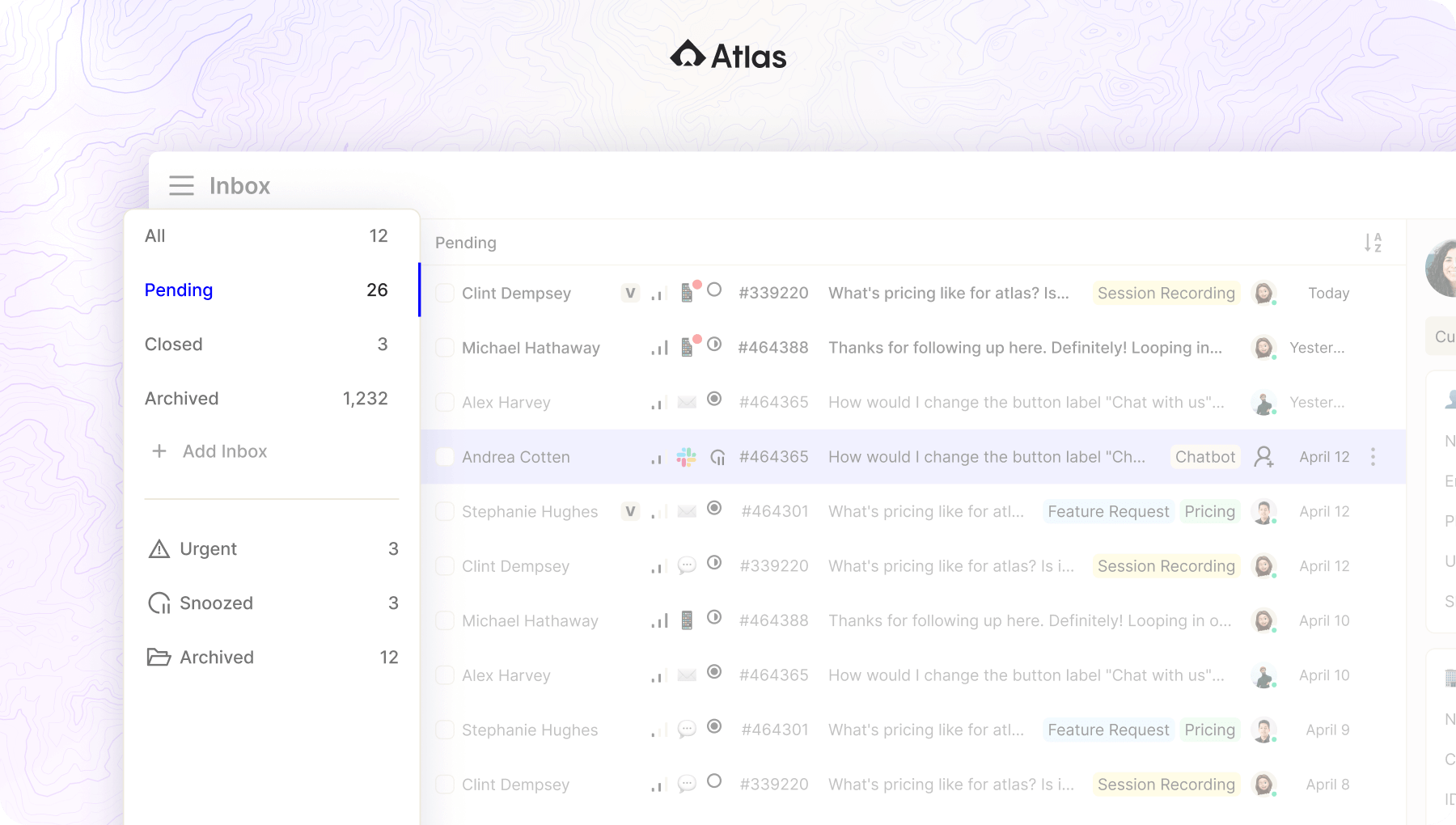Click the mobile device icon in Clint Dempsey Today row
The width and height of the screenshot is (1456, 825).
coord(687,292)
